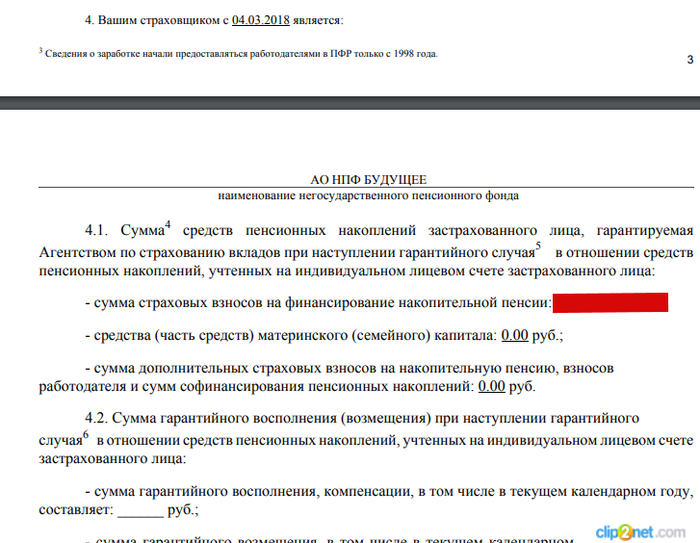
Task: Click the blank underlined field before 'руб.;'
Action: pyautogui.click(x=139, y=510)
